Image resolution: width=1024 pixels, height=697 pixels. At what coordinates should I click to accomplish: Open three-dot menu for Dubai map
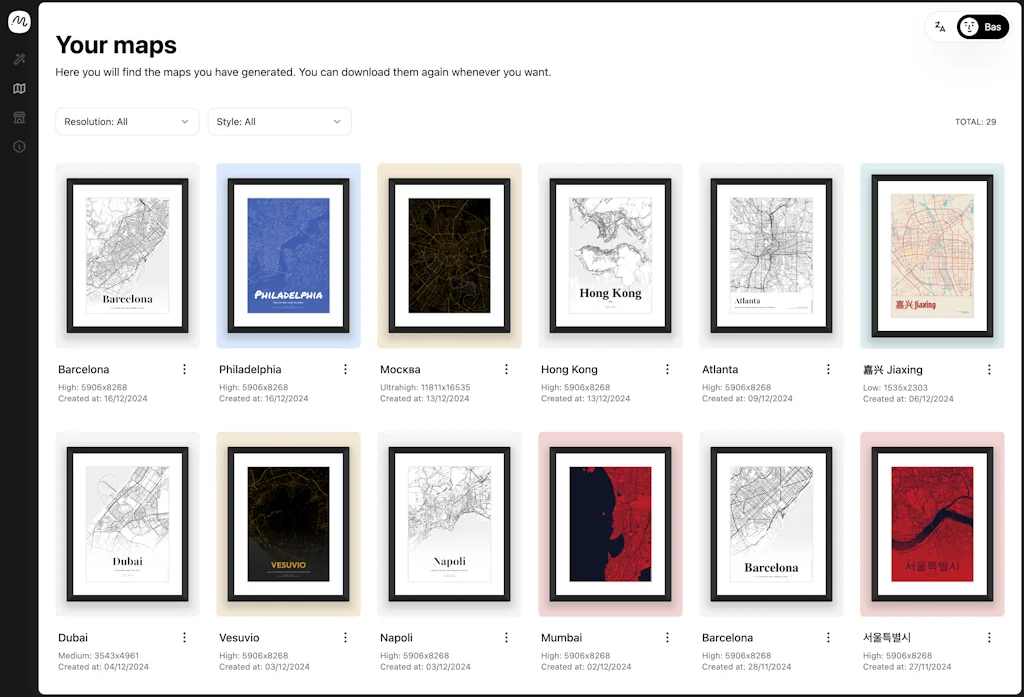pos(185,637)
